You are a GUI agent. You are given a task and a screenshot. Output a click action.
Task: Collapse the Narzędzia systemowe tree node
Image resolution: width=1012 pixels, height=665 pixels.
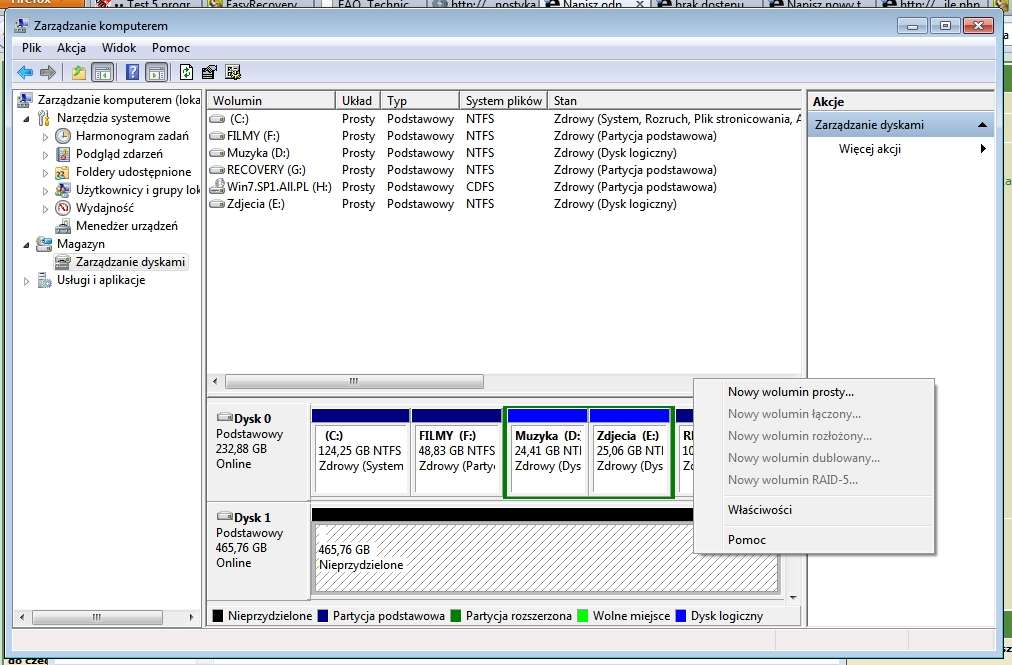[x=26, y=119]
